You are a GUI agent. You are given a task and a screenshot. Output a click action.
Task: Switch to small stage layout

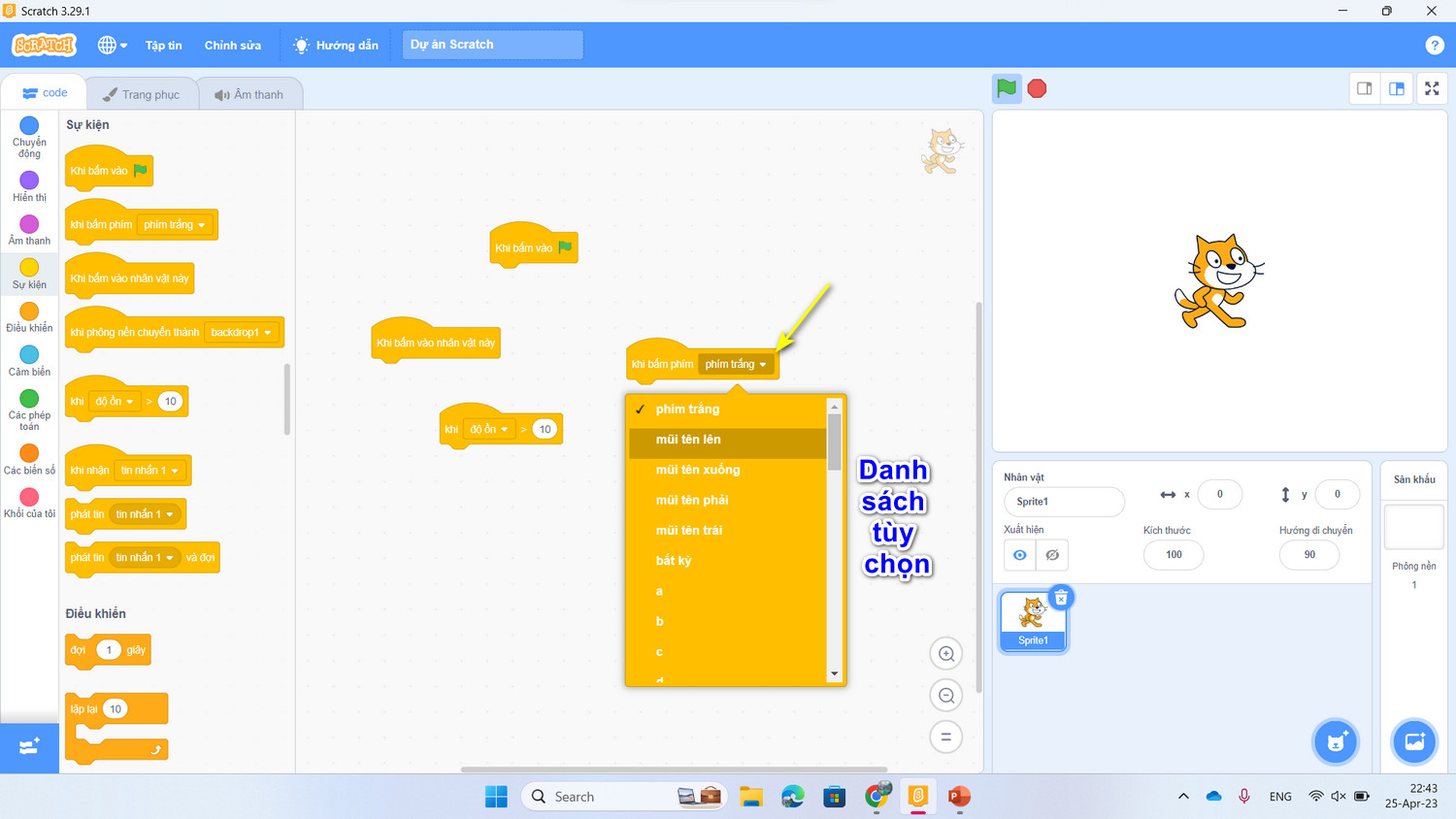(1364, 88)
